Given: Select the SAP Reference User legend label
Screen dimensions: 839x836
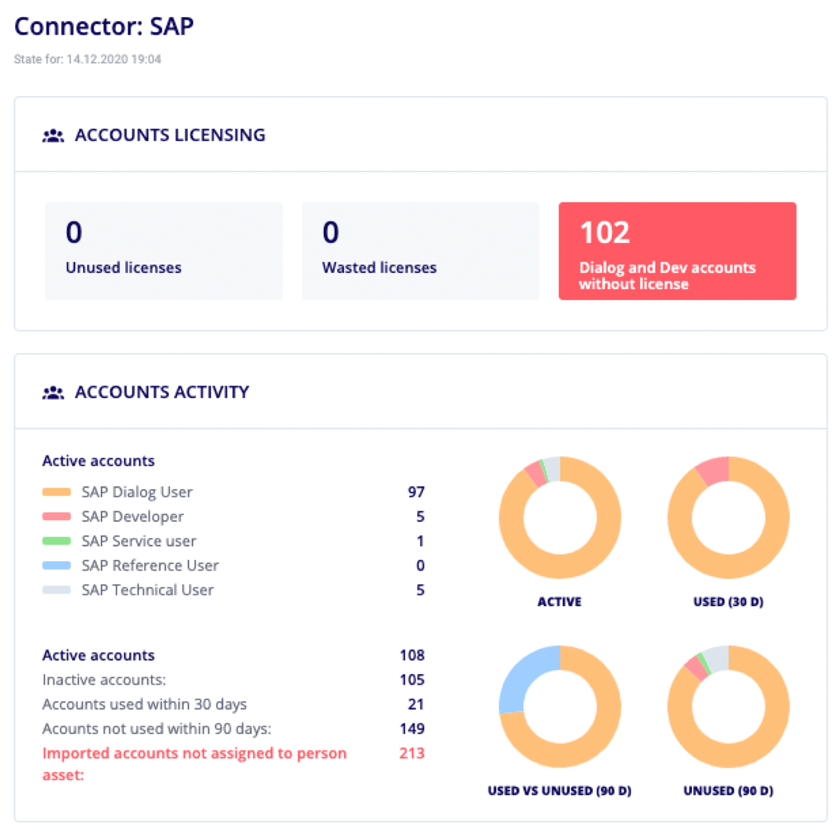Looking at the screenshot, I should (x=150, y=566).
